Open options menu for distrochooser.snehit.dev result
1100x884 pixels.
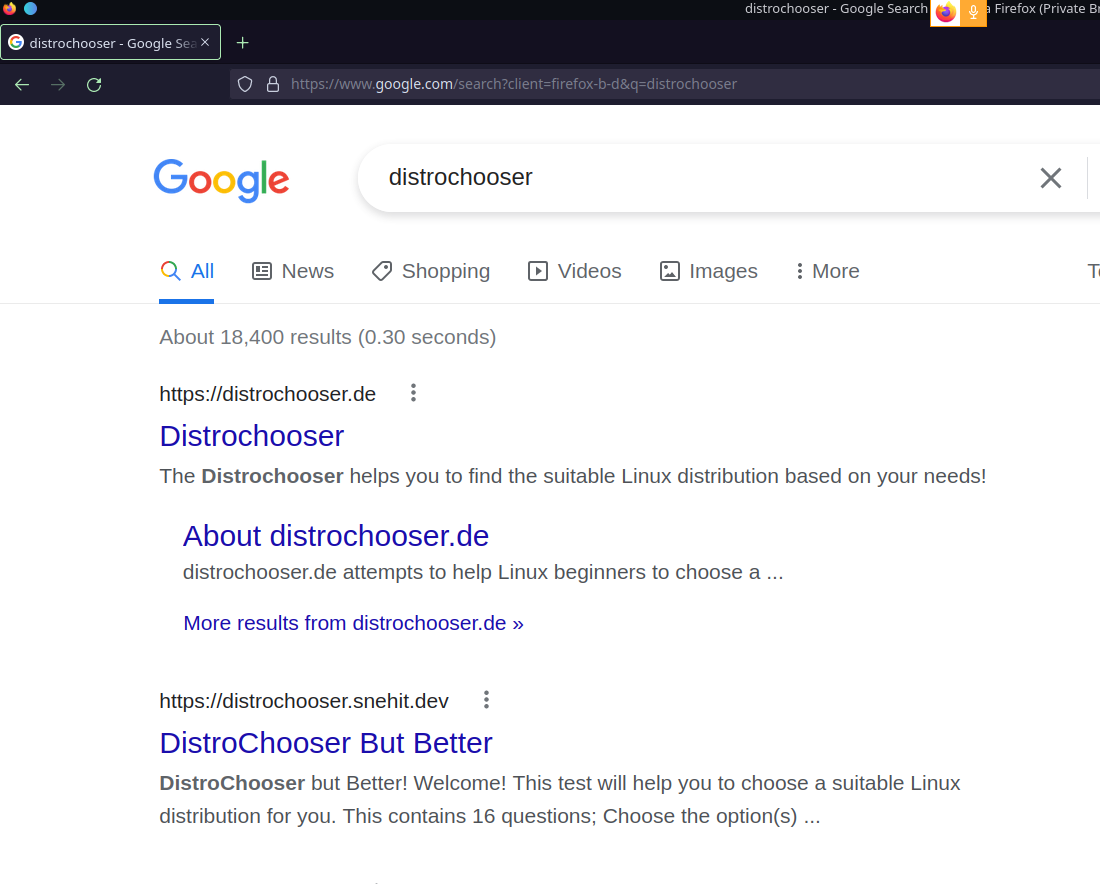(486, 699)
